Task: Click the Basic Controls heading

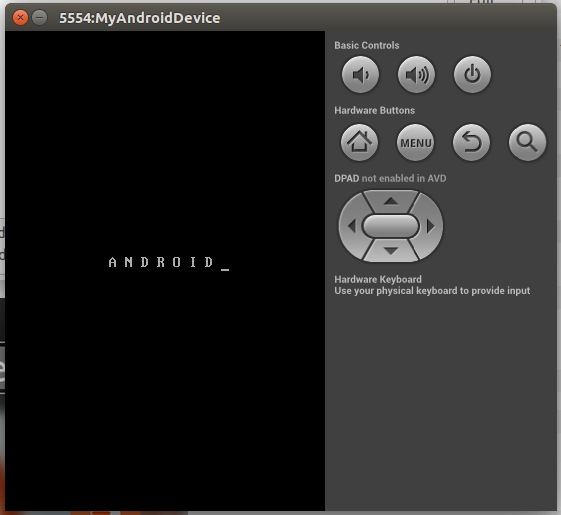Action: (367, 45)
